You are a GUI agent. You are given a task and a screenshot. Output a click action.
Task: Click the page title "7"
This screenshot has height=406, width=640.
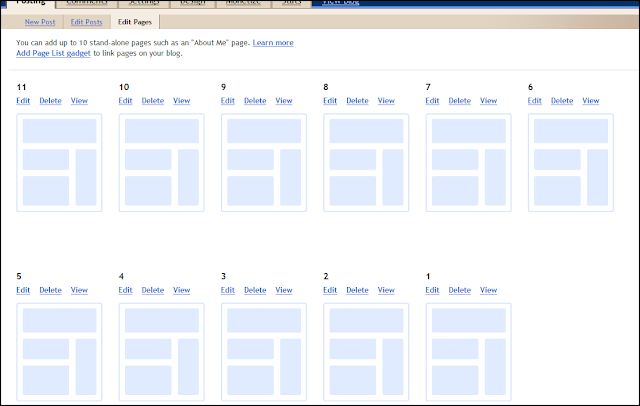(428, 87)
